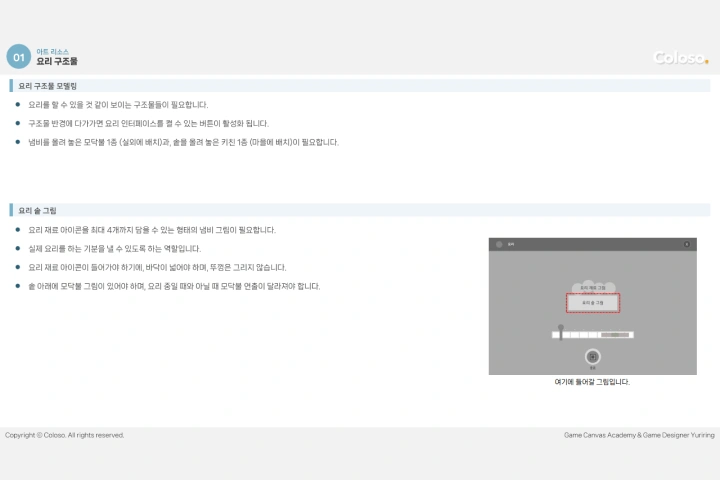720x480 pixels.
Task: Click the circle icon in mockup title bar
Action: (x=499, y=244)
